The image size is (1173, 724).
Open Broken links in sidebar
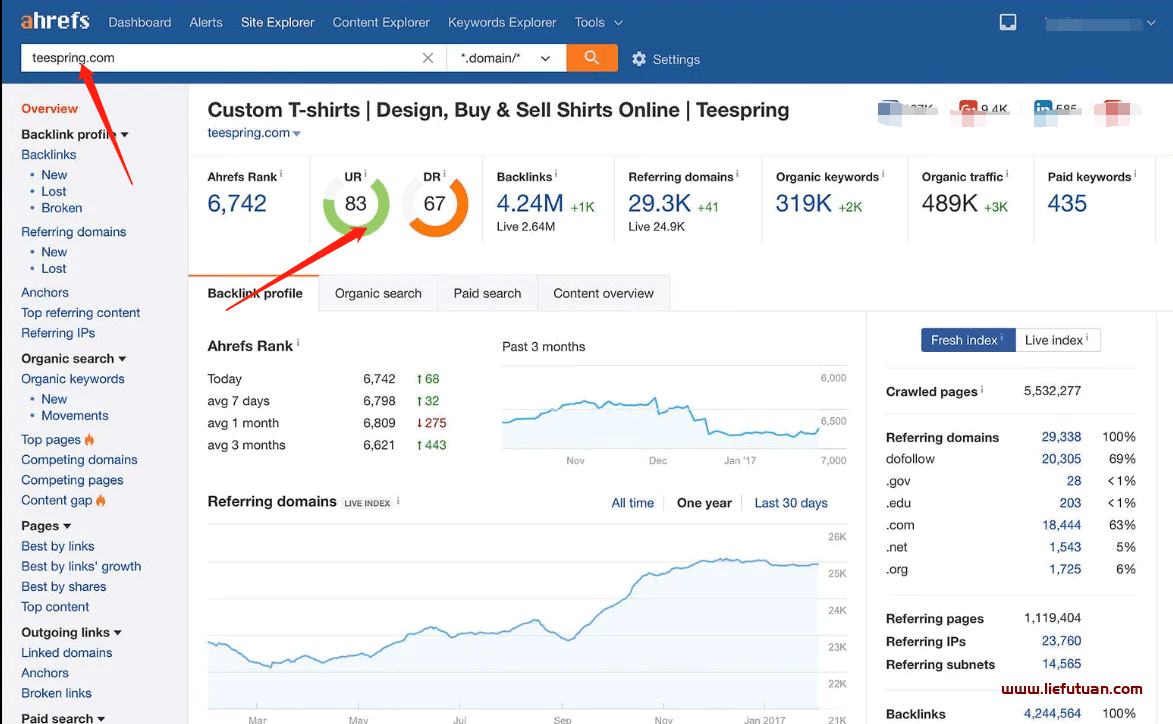click(x=56, y=693)
